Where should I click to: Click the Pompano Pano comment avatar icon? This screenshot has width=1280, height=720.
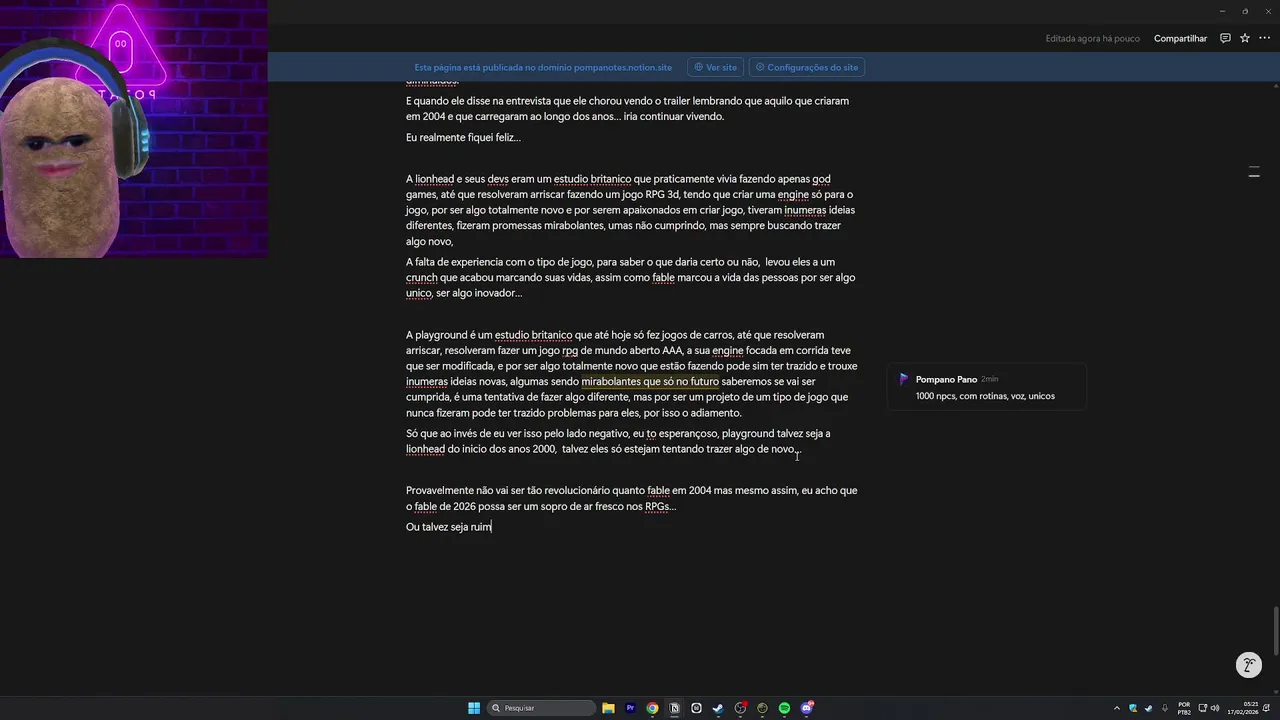tap(904, 379)
